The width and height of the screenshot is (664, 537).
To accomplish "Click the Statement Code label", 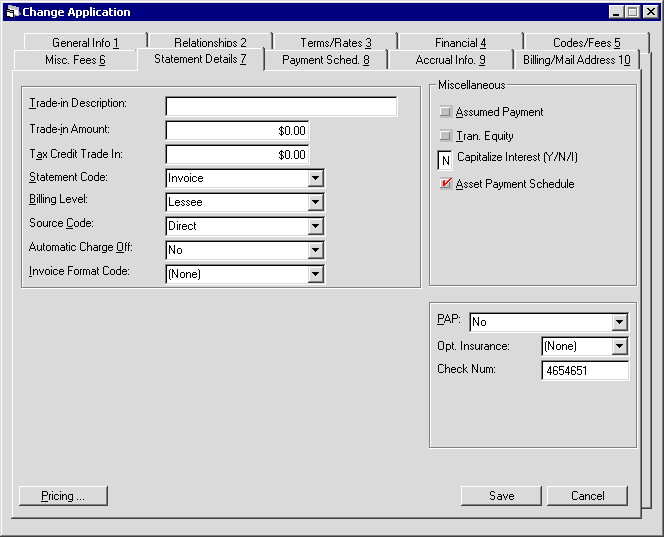I will coord(68,177).
